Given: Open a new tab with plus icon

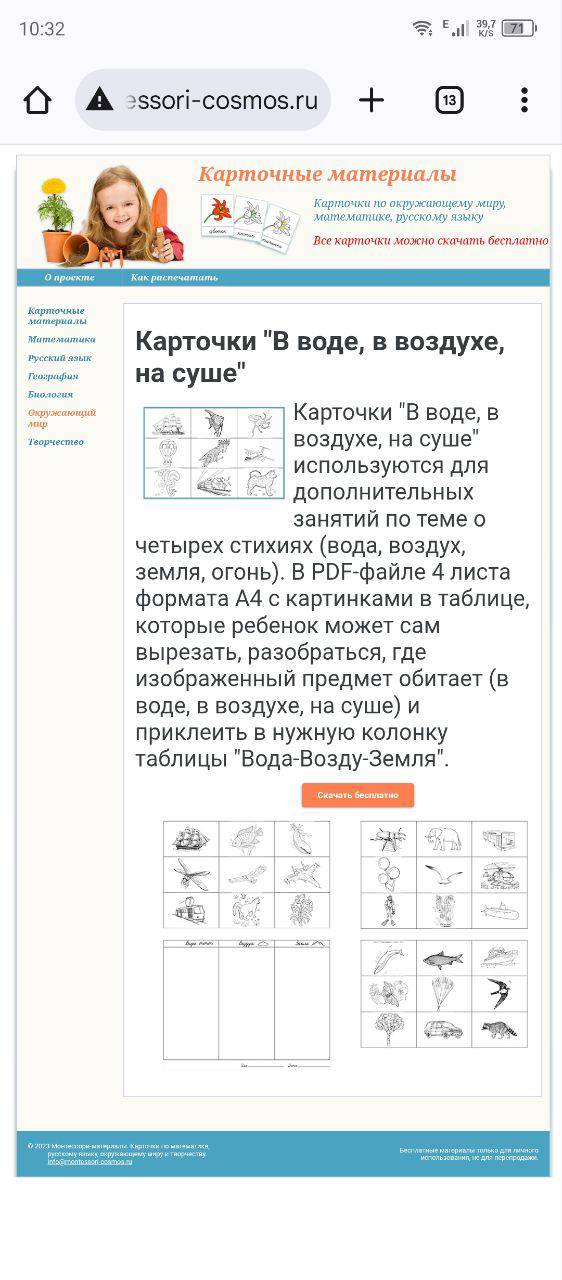Looking at the screenshot, I should pos(371,100).
